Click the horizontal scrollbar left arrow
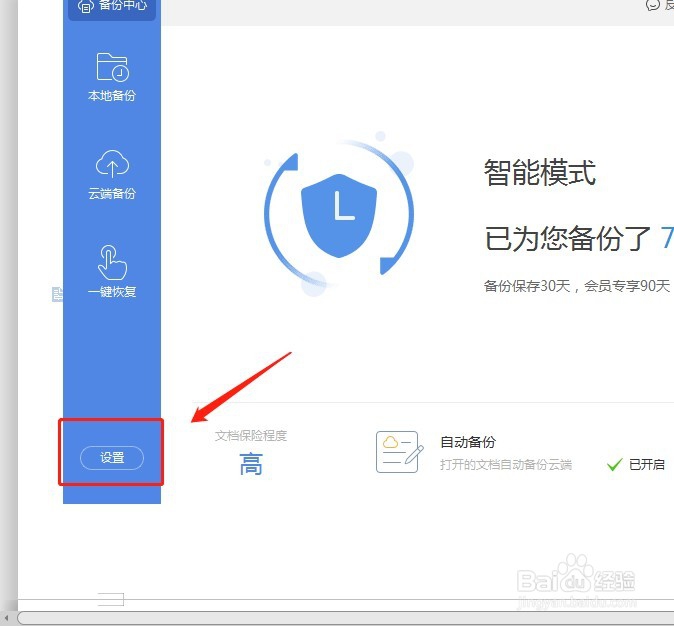 6,618
